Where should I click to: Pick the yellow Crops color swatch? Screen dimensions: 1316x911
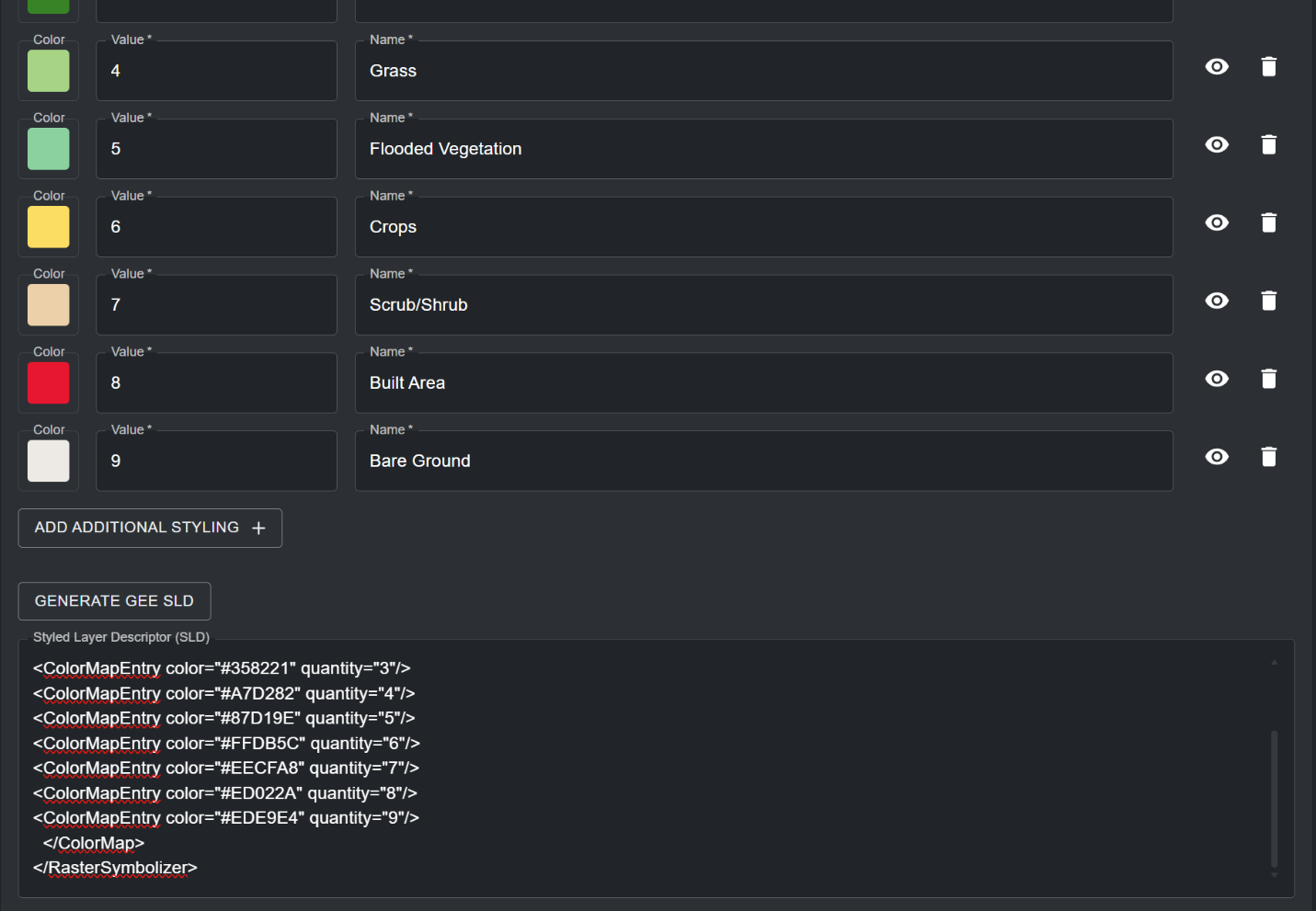49,227
